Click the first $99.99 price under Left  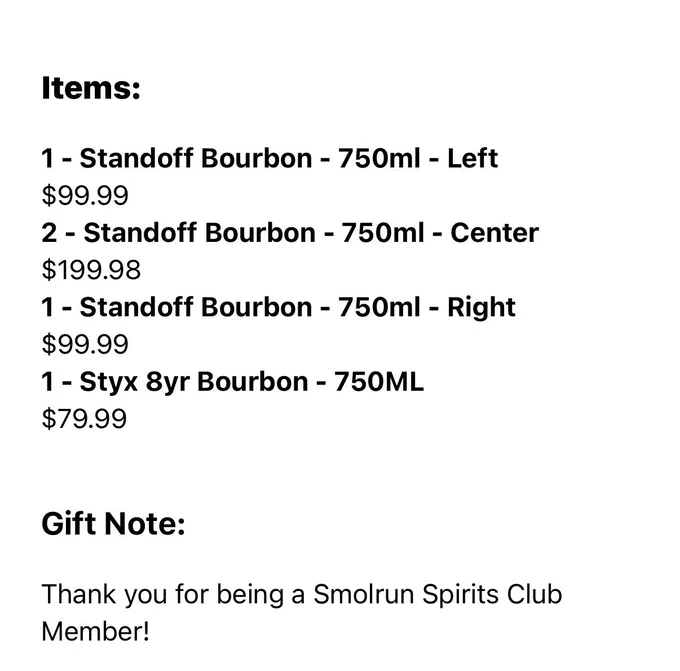[85, 195]
